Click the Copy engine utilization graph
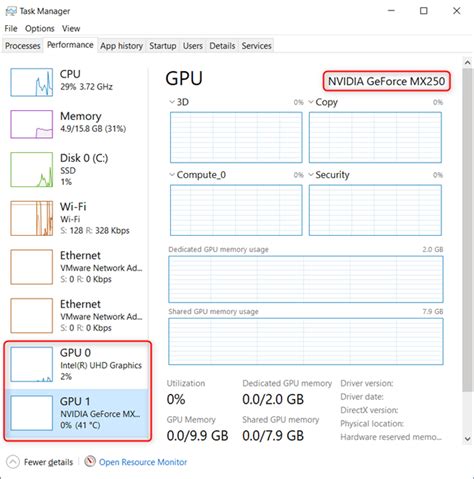Image resolution: width=474 pixels, height=479 pixels. [x=375, y=137]
